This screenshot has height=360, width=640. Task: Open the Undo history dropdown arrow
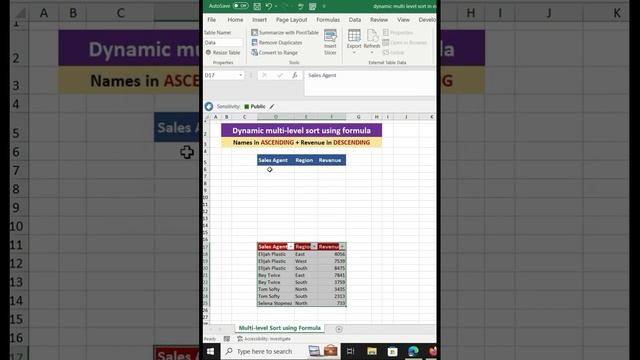click(276, 6)
